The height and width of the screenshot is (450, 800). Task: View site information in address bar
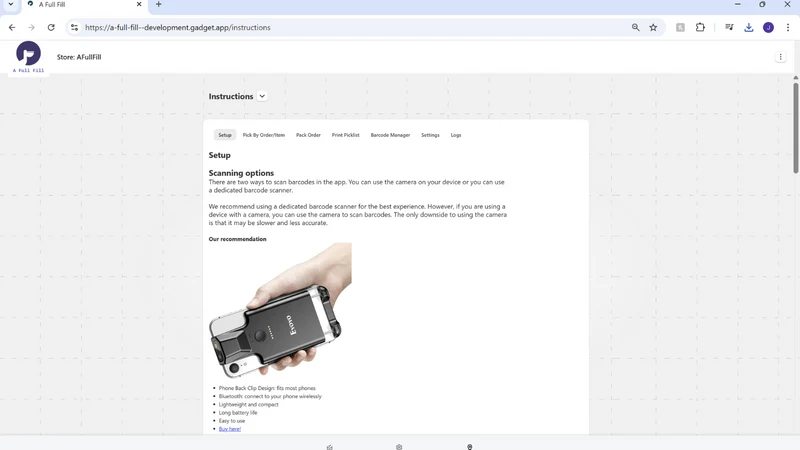[74, 28]
